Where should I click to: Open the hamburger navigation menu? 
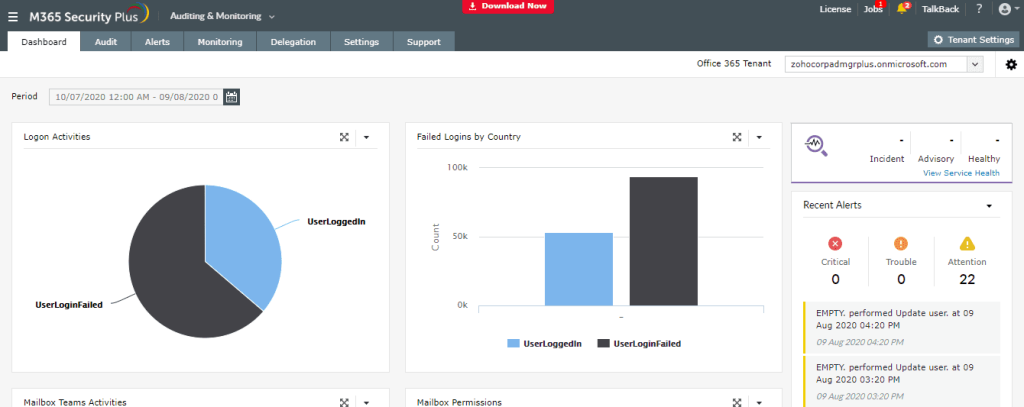click(13, 17)
